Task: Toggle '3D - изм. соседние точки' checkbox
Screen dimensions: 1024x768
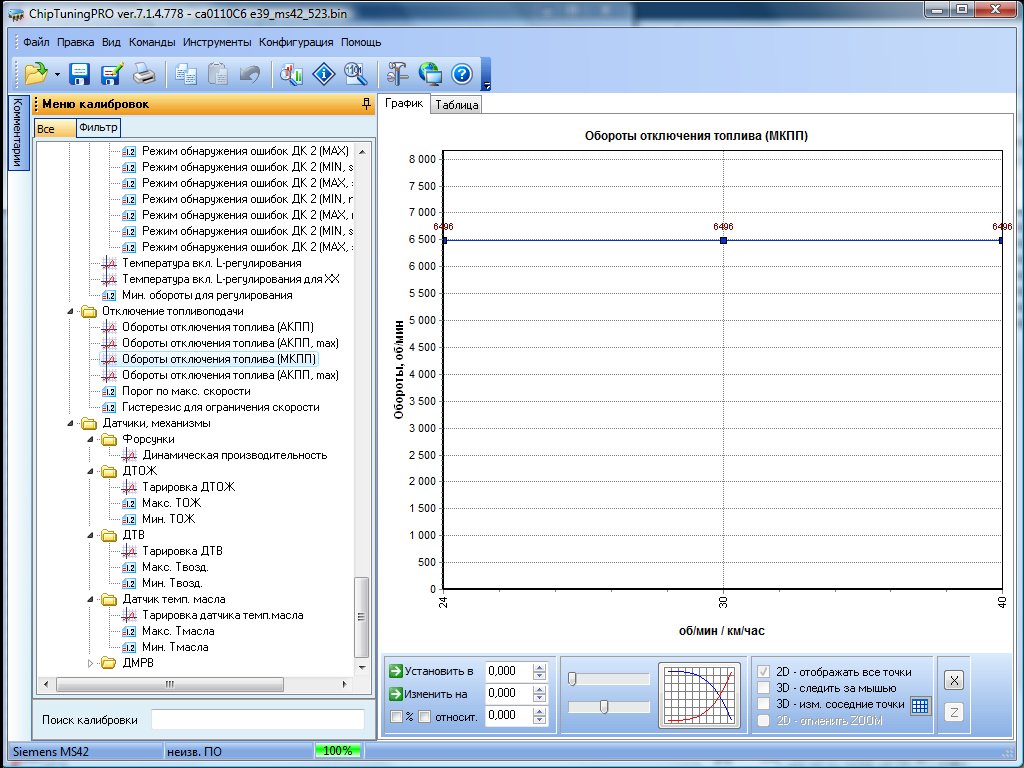Action: point(765,704)
